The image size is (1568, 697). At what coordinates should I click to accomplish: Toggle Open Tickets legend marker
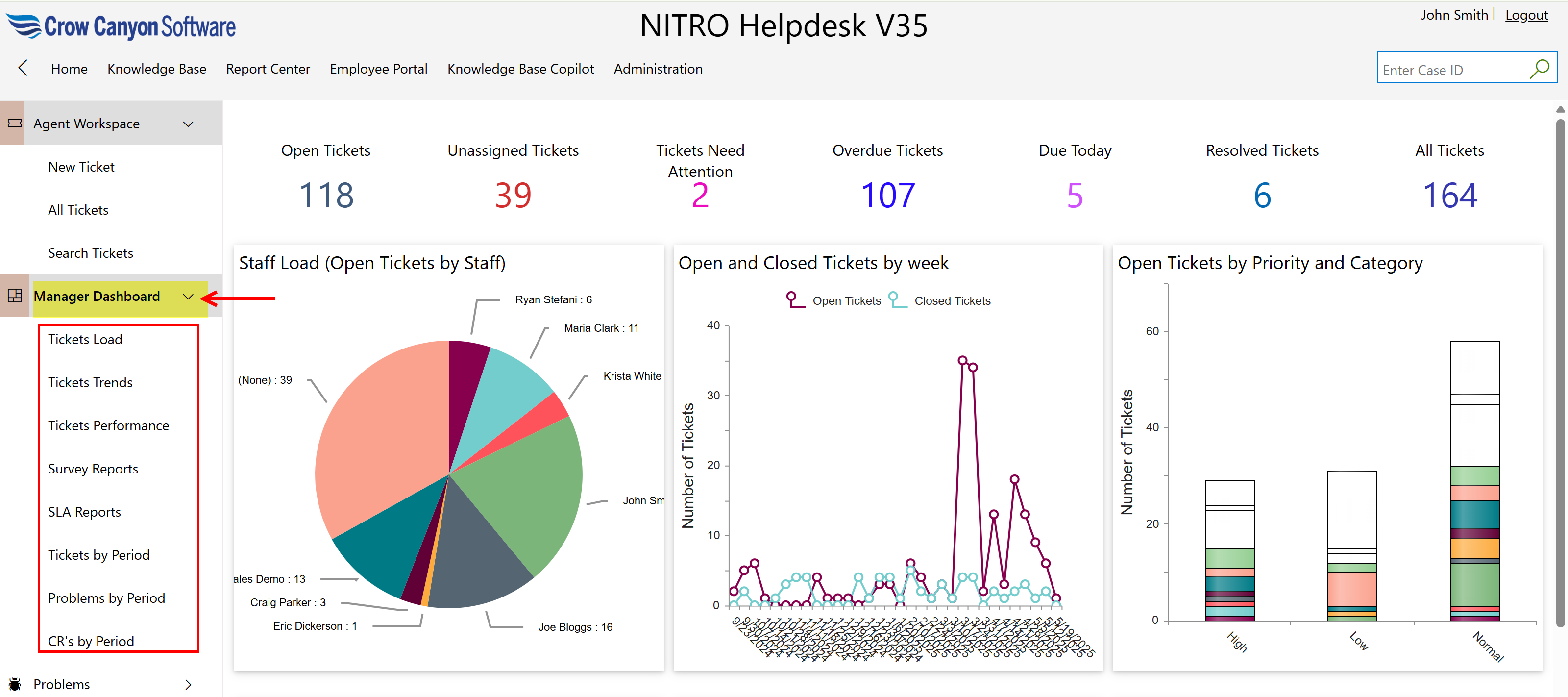click(x=794, y=300)
